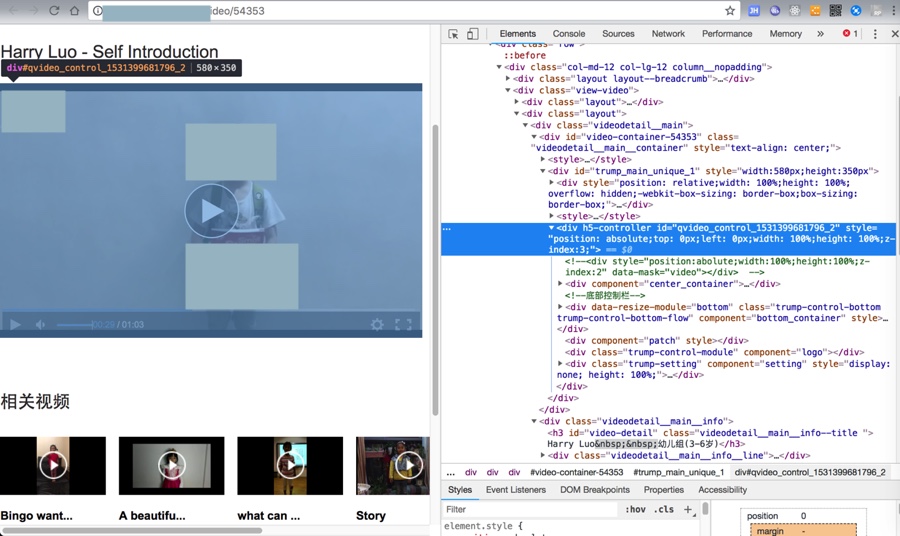
Task: Click the video settings gear icon
Action: (377, 325)
